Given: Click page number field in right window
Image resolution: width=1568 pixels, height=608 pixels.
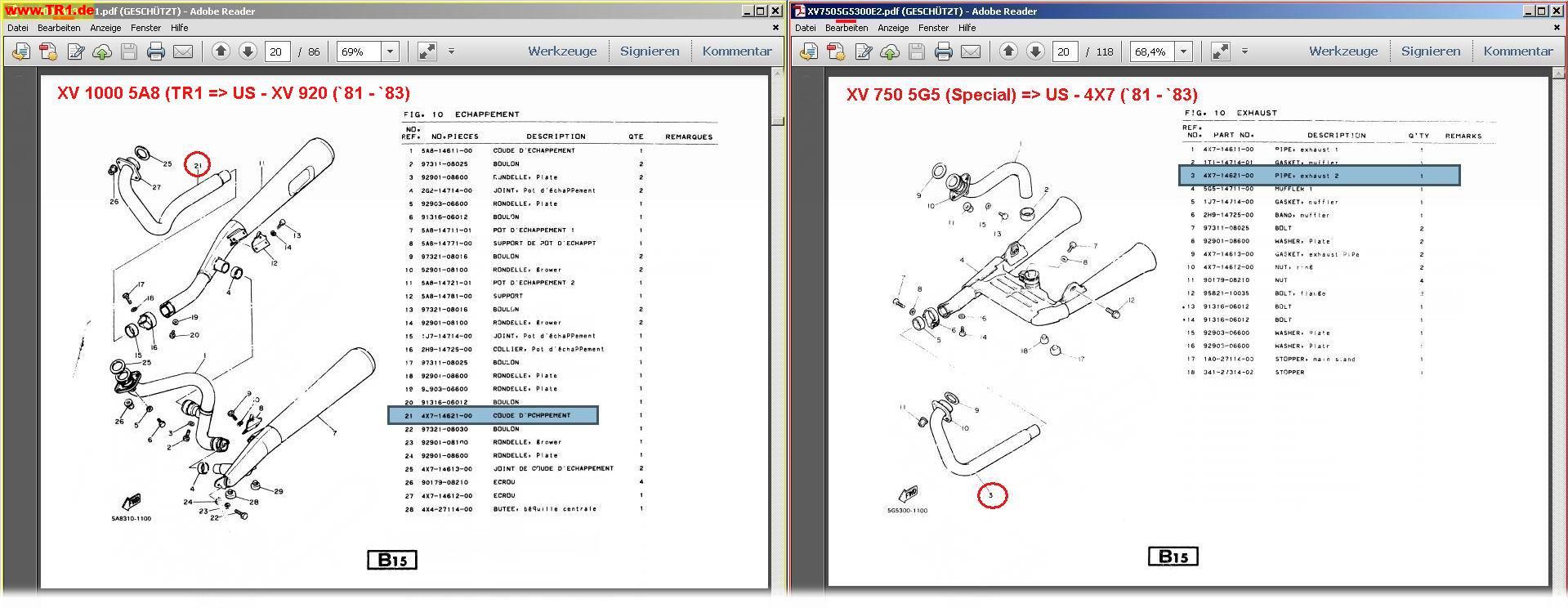Looking at the screenshot, I should click(1065, 51).
